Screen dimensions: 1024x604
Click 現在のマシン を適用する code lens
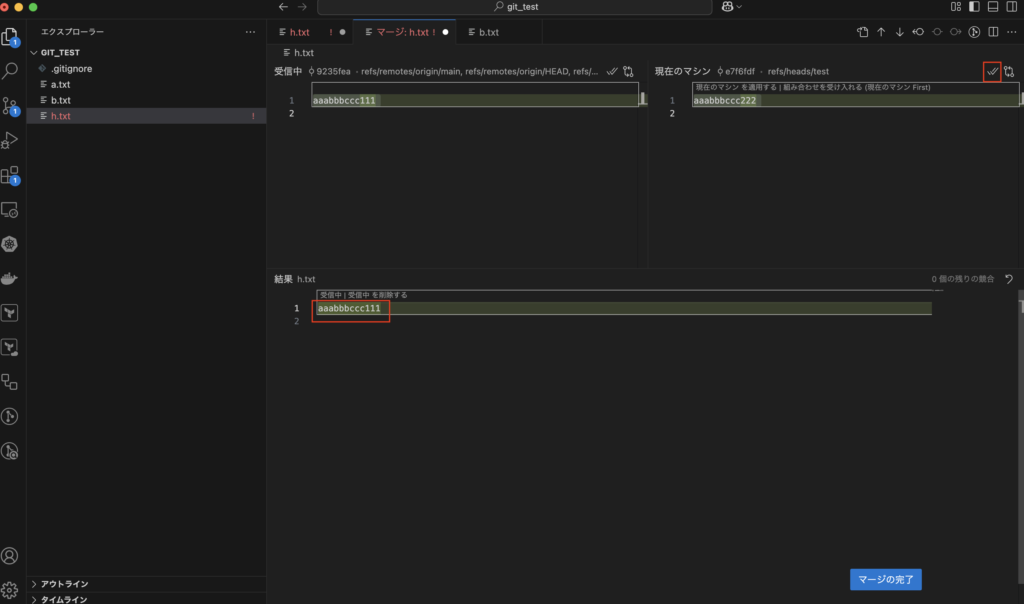point(737,87)
